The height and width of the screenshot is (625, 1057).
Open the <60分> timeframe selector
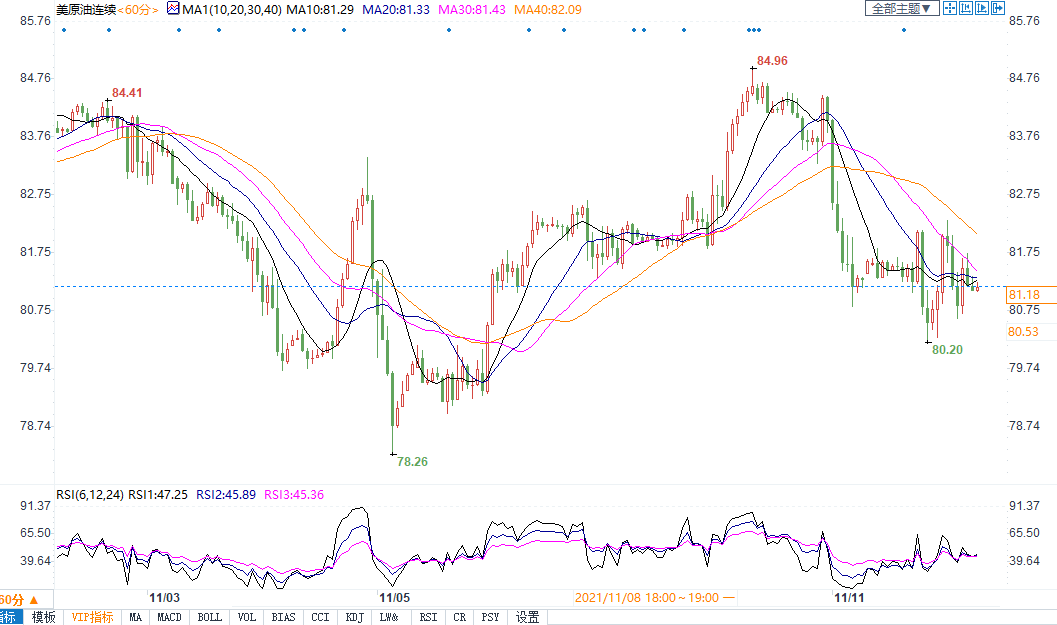(x=139, y=9)
